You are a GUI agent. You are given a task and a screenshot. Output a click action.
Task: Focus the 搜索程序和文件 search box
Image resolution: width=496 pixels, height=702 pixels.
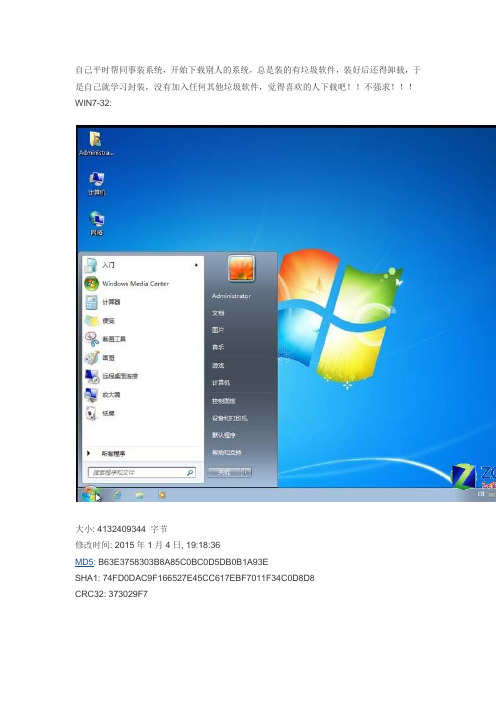141,472
